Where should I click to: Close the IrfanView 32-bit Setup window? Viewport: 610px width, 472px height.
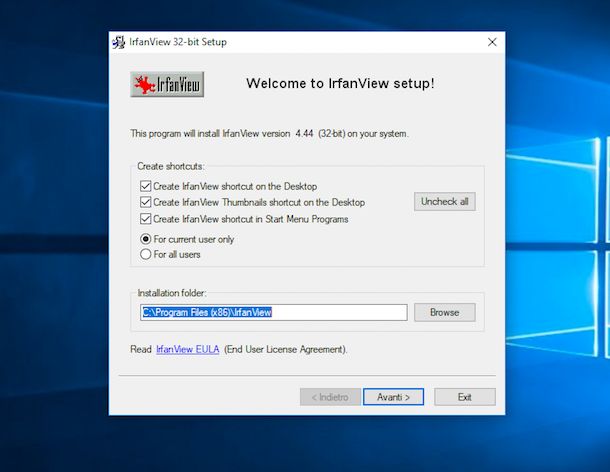click(x=492, y=42)
